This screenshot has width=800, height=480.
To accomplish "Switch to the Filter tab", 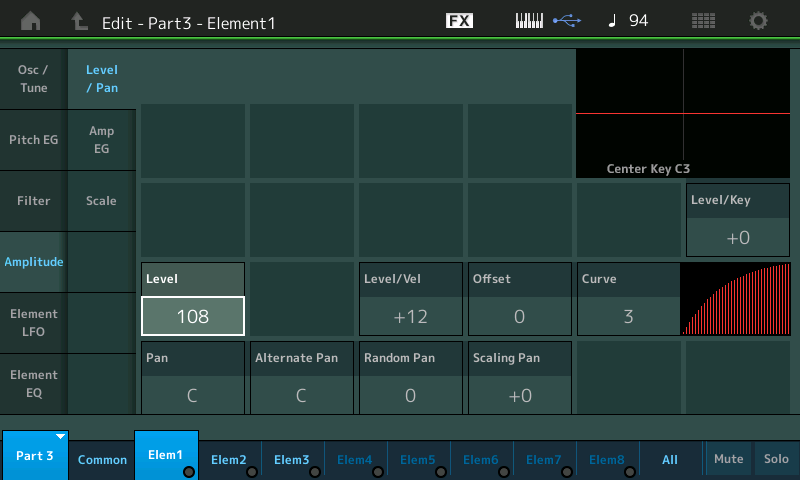I will tap(34, 201).
